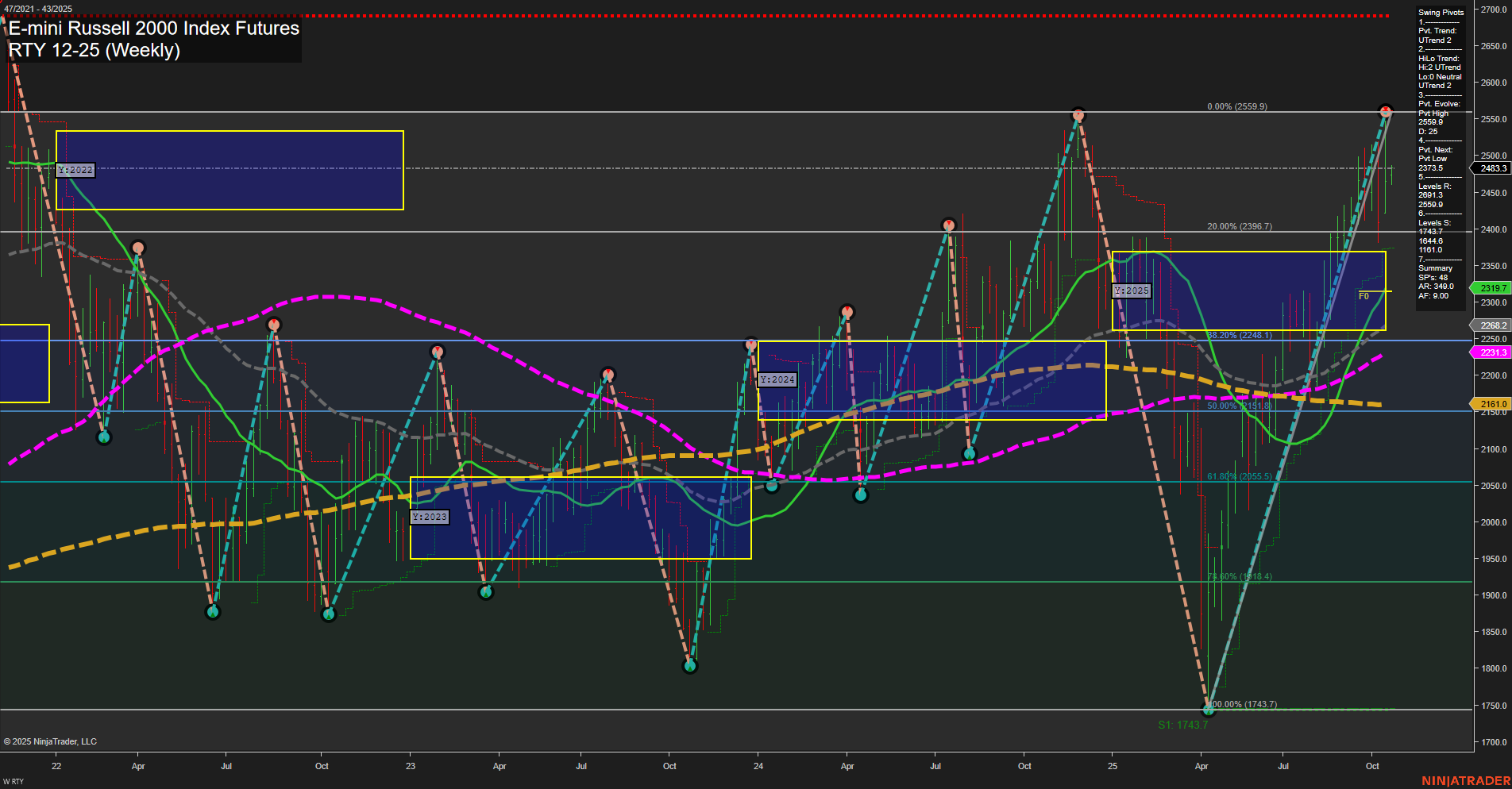Click the black 2483.3 last-price marker

point(1491,168)
